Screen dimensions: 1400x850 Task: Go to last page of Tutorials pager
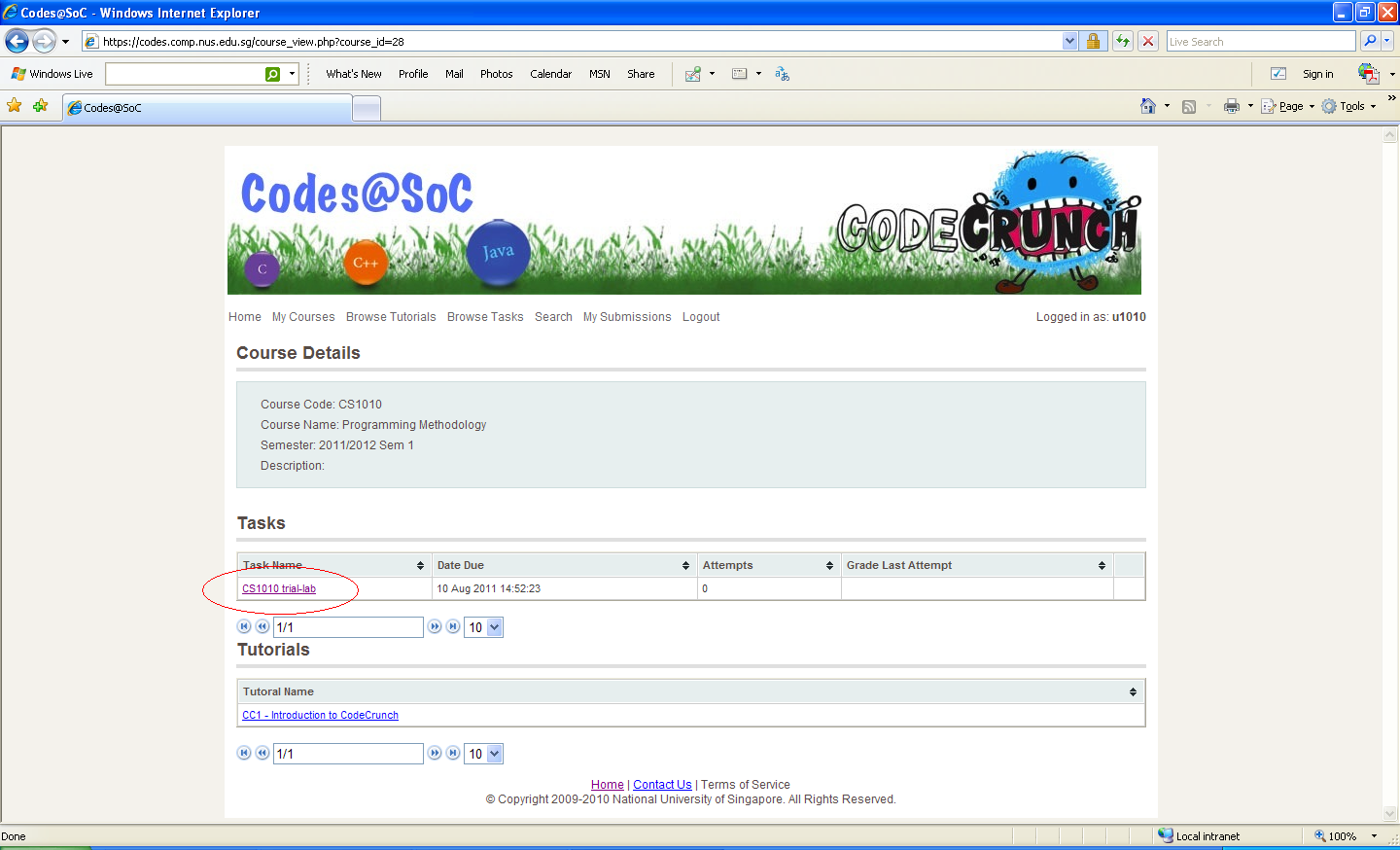click(453, 754)
